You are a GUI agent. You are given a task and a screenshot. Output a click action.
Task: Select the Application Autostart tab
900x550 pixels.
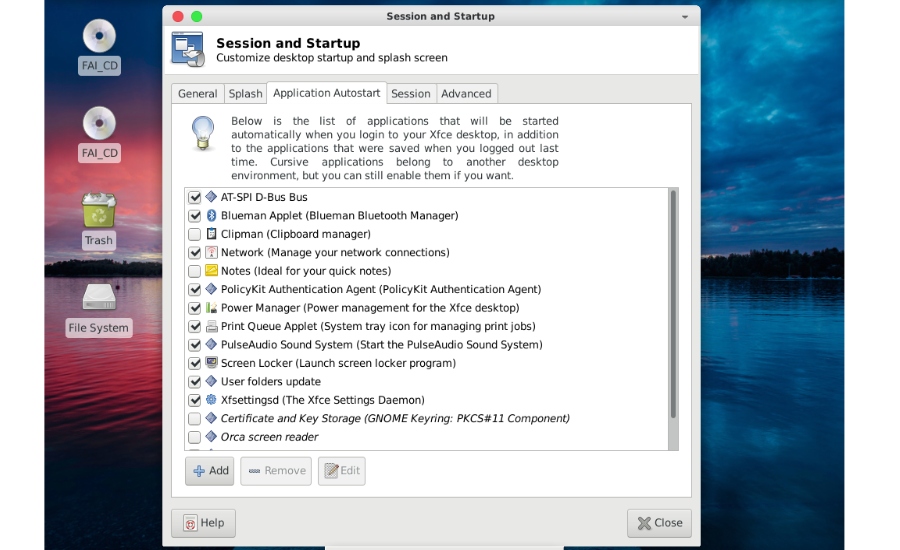tap(327, 93)
